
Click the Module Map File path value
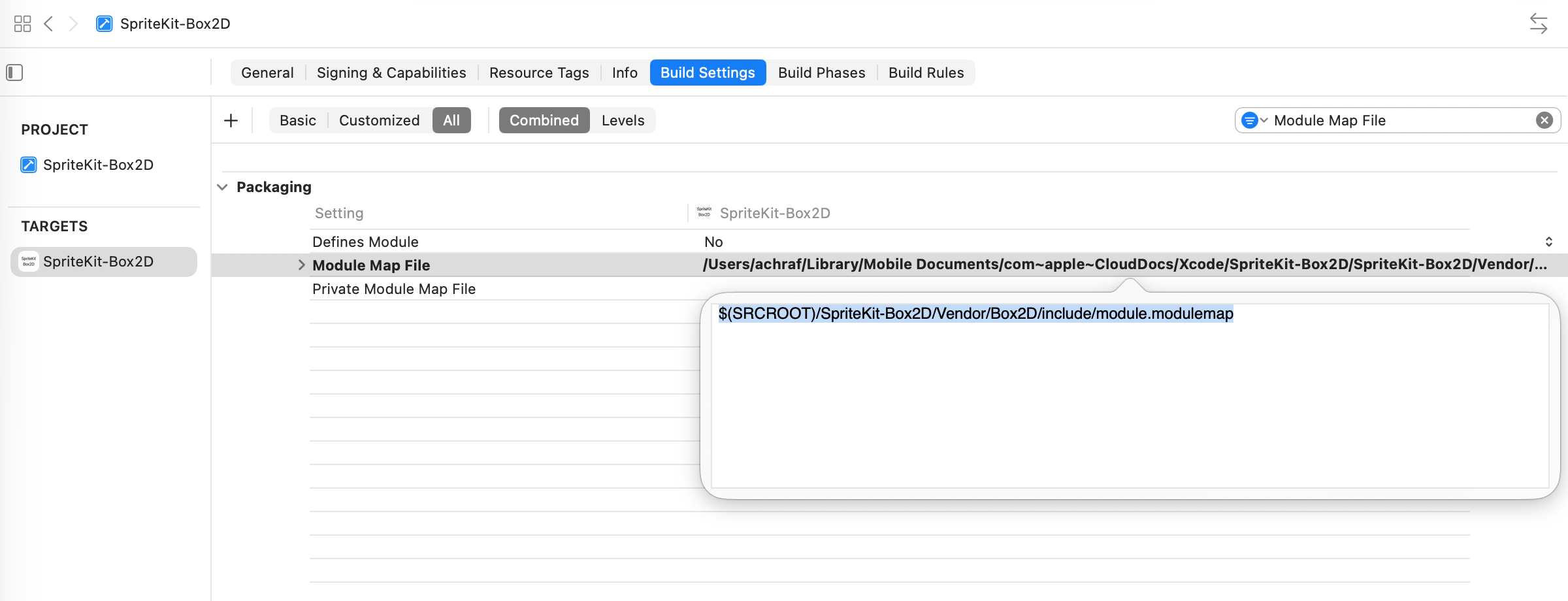pyautogui.click(x=1124, y=265)
